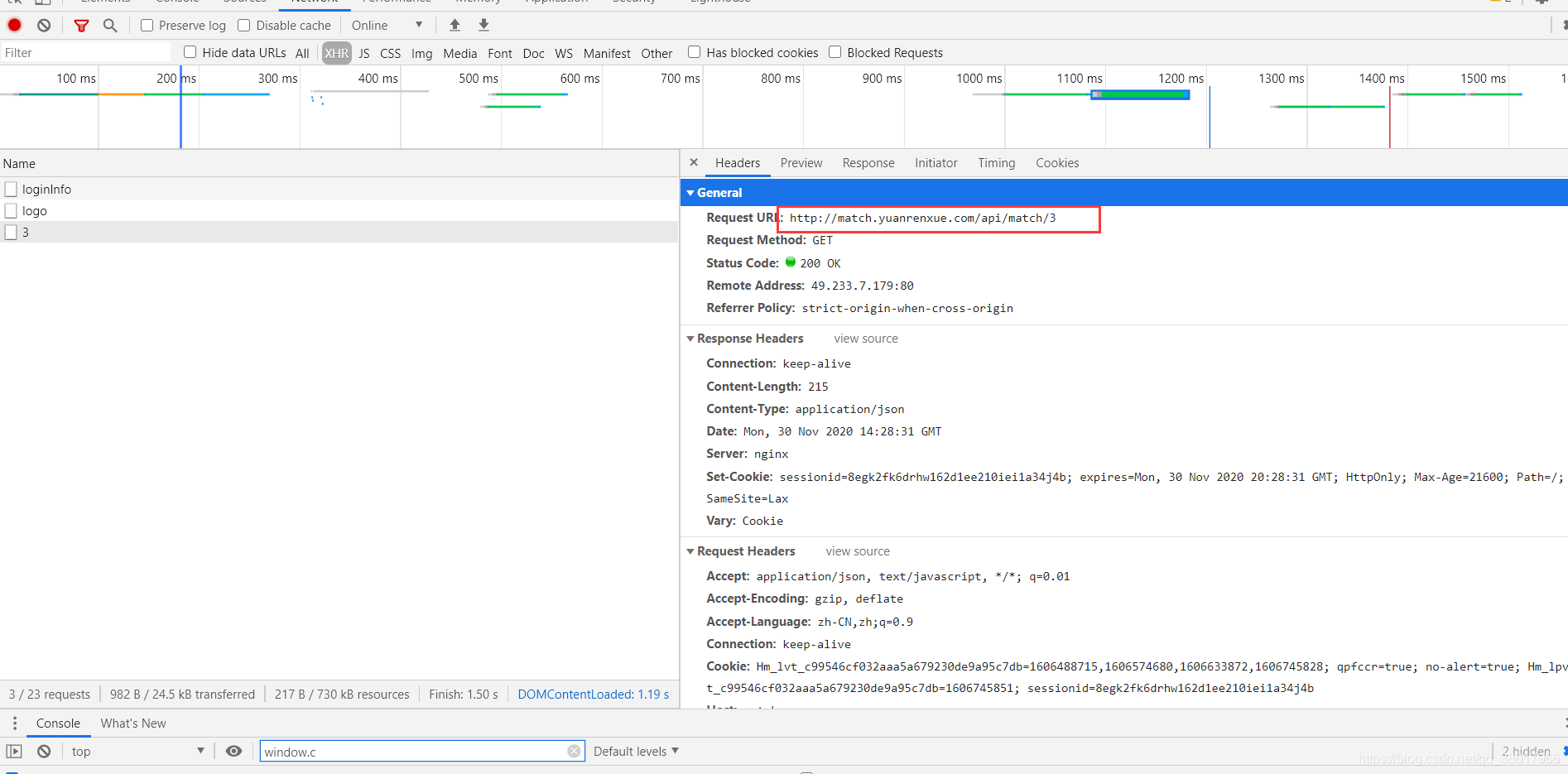Image resolution: width=1568 pixels, height=774 pixels.
Task: Filter requests by CSS
Action: pos(390,53)
